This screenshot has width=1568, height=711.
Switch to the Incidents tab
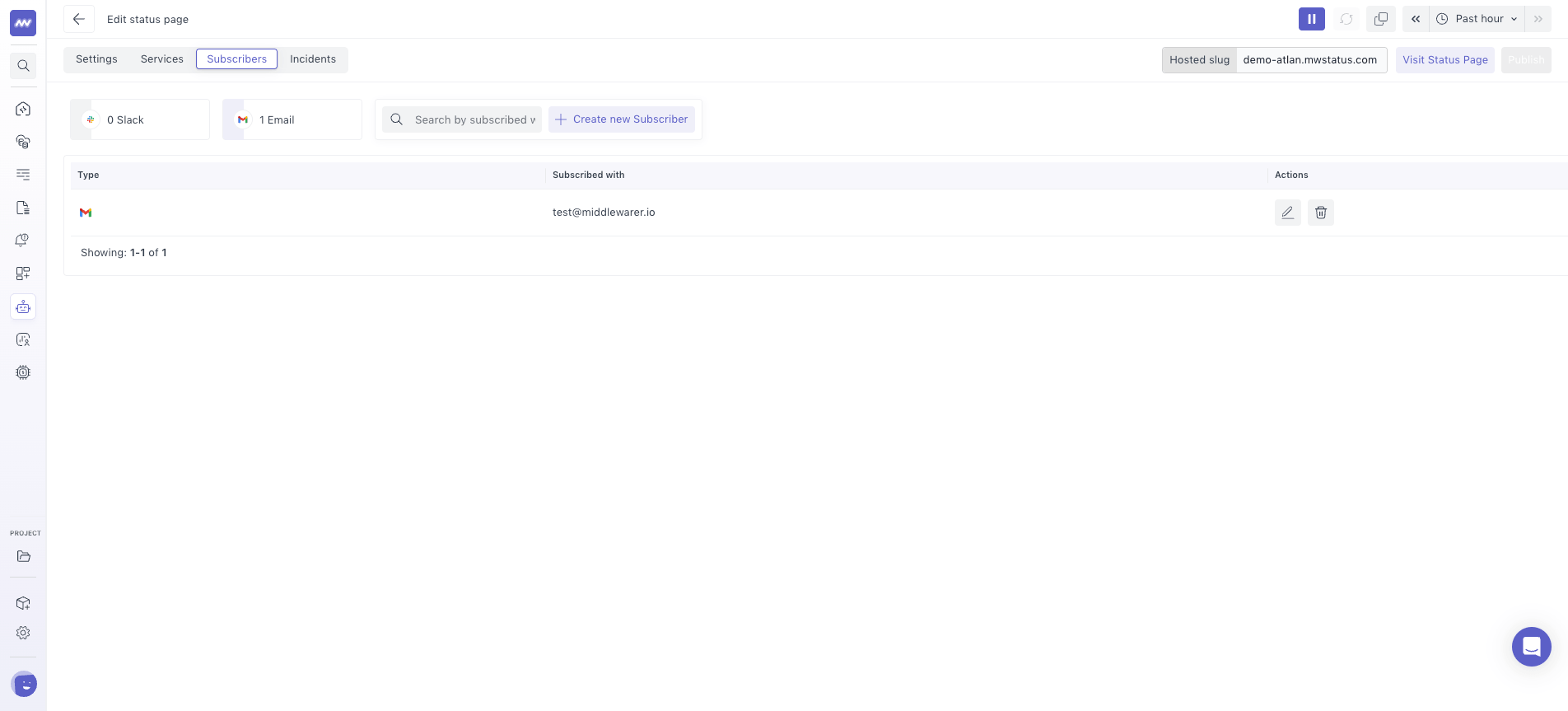point(313,59)
